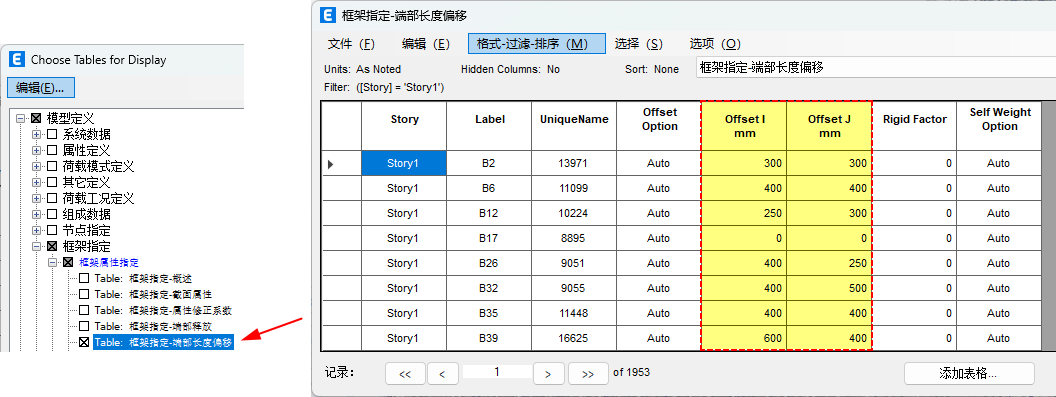Open the 文件 (F) menu
This screenshot has height=397, width=1056.
point(351,44)
